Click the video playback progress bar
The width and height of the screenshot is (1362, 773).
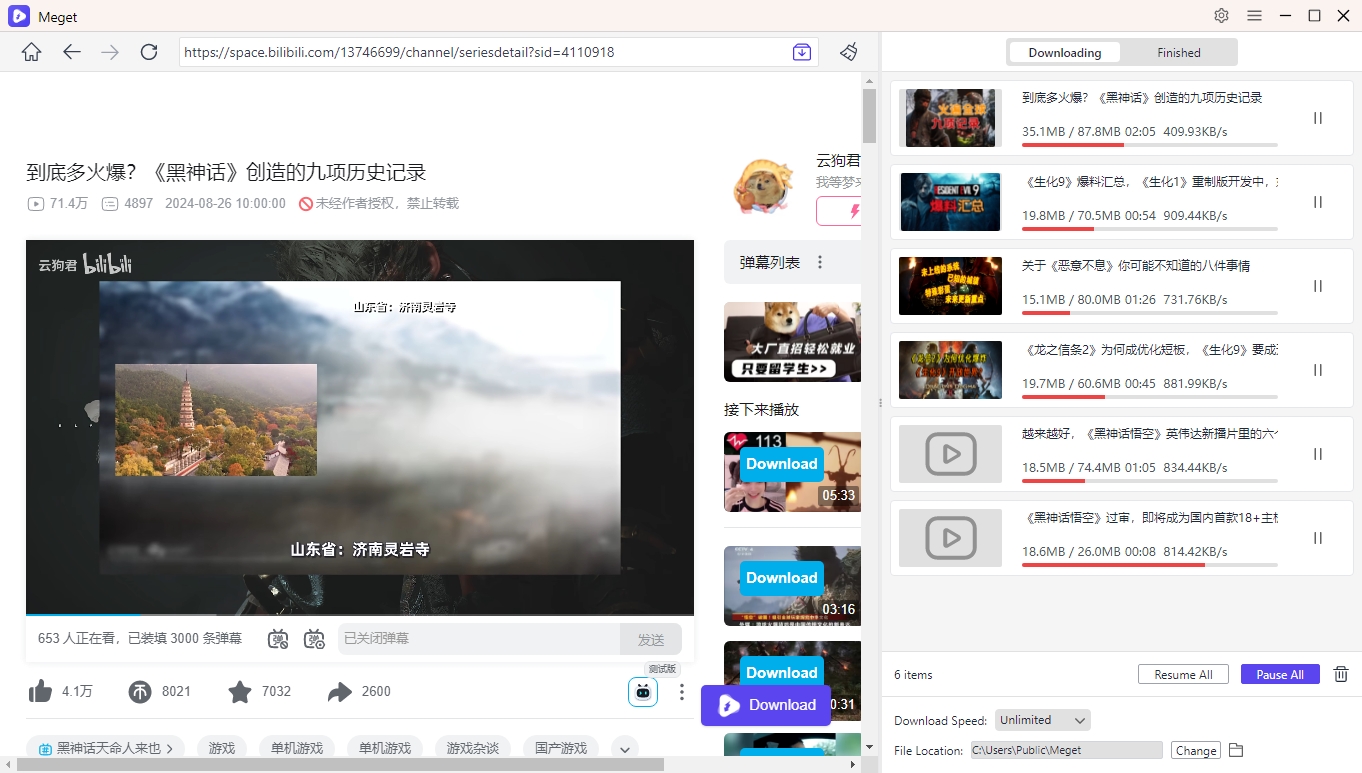tap(360, 614)
